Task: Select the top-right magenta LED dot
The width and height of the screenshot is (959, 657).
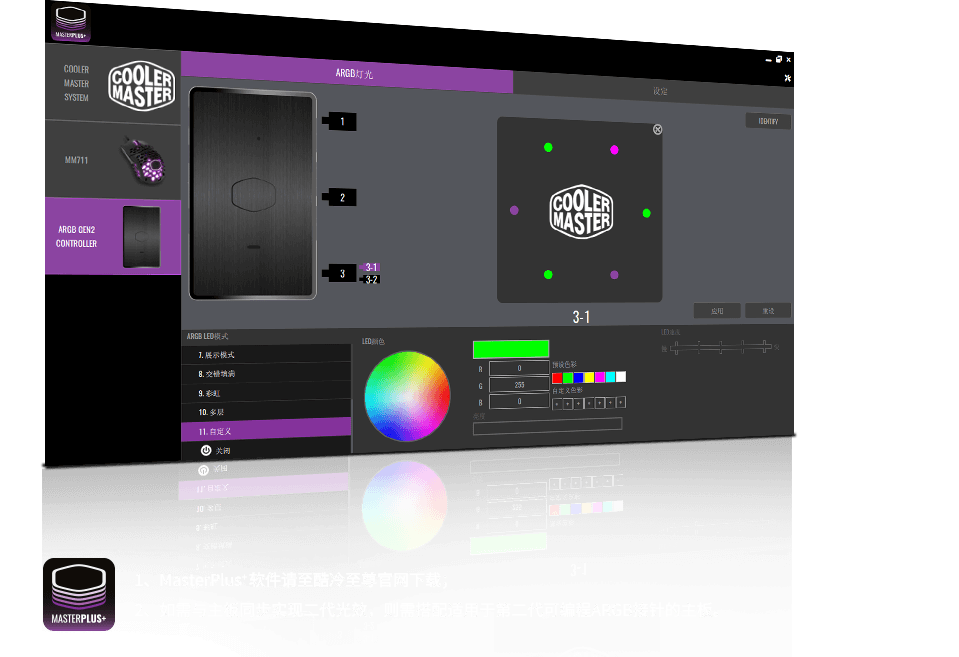Action: pyautogui.click(x=614, y=150)
